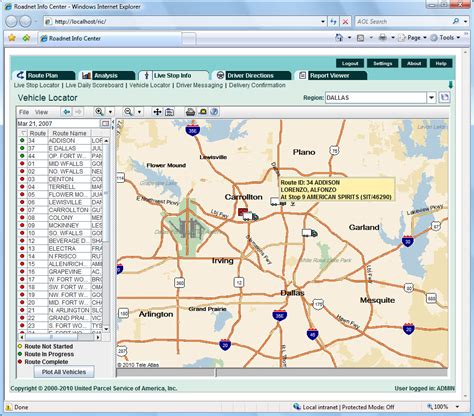
Task: Select route 34 ADDISON row
Action: tap(60, 141)
